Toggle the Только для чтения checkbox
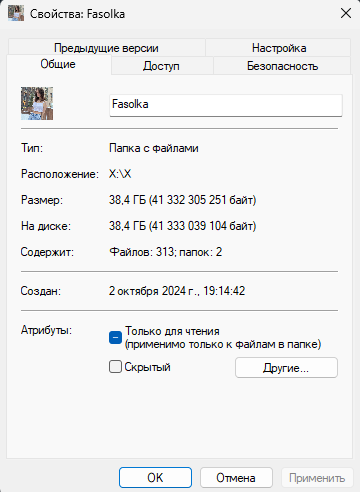Image resolution: width=360 pixels, height=492 pixels. 115,337
